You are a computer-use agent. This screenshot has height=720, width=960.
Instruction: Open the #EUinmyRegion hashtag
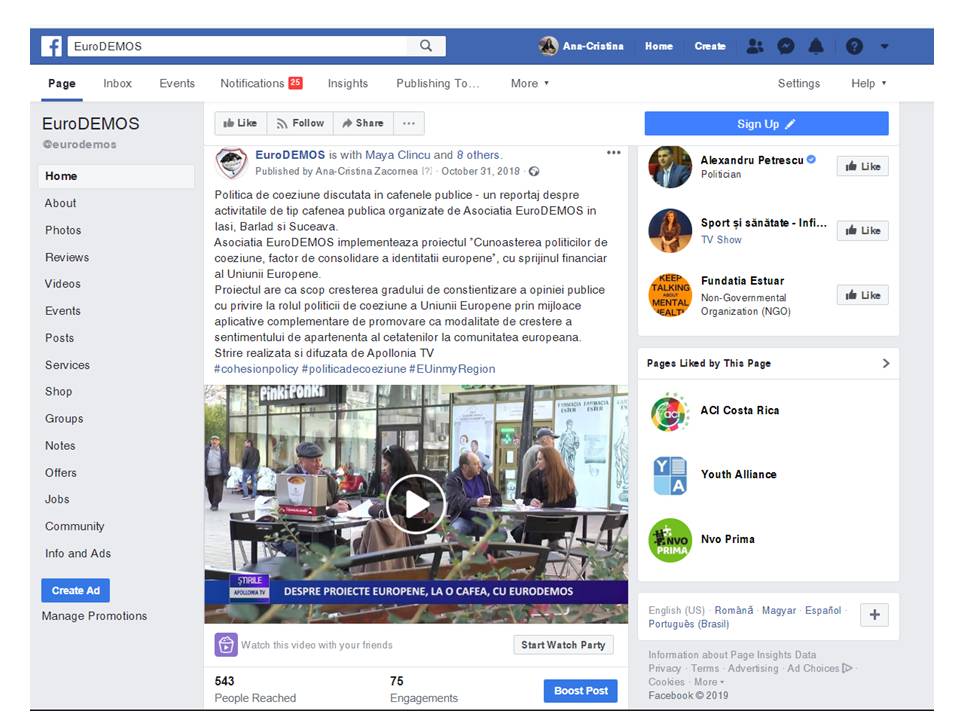click(x=452, y=369)
